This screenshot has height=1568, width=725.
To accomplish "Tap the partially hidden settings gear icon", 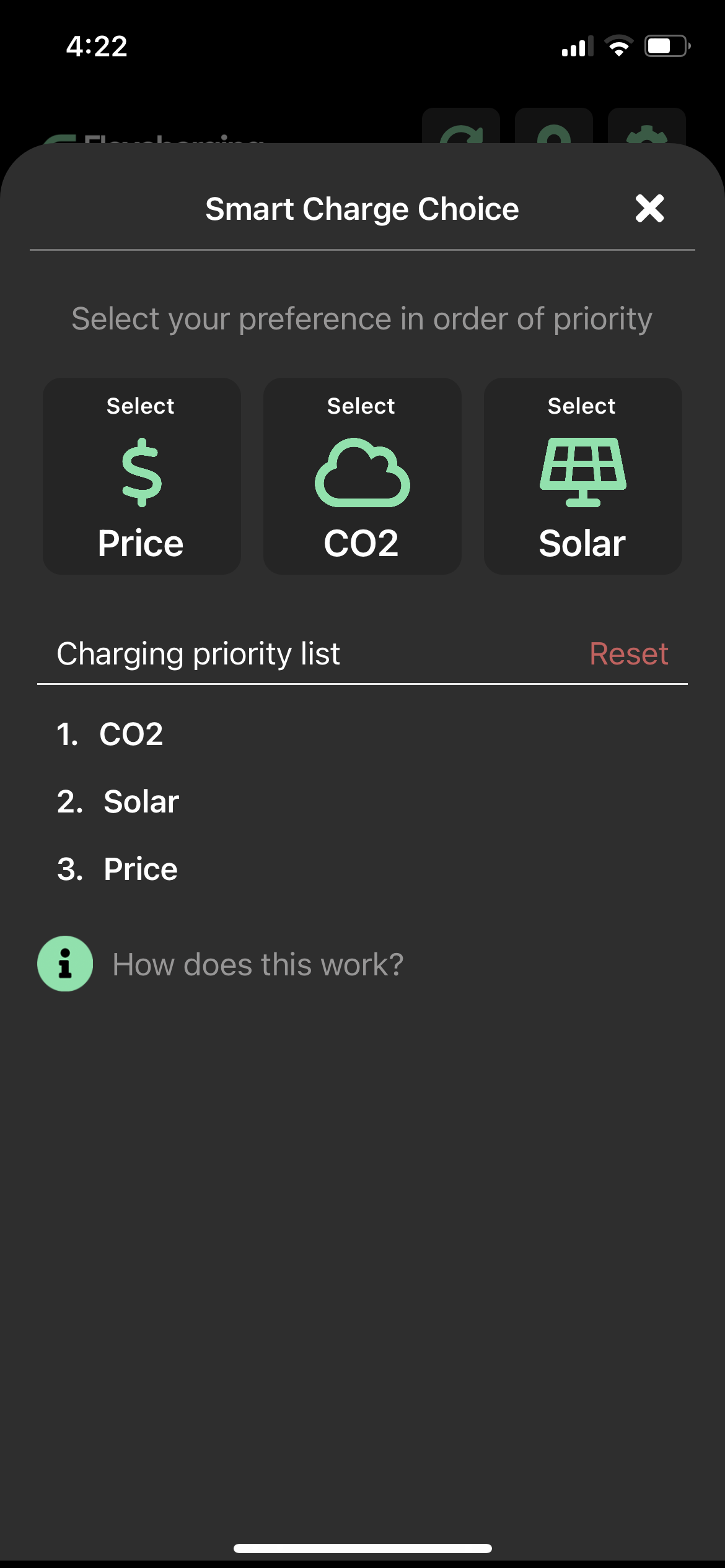I will [646, 129].
